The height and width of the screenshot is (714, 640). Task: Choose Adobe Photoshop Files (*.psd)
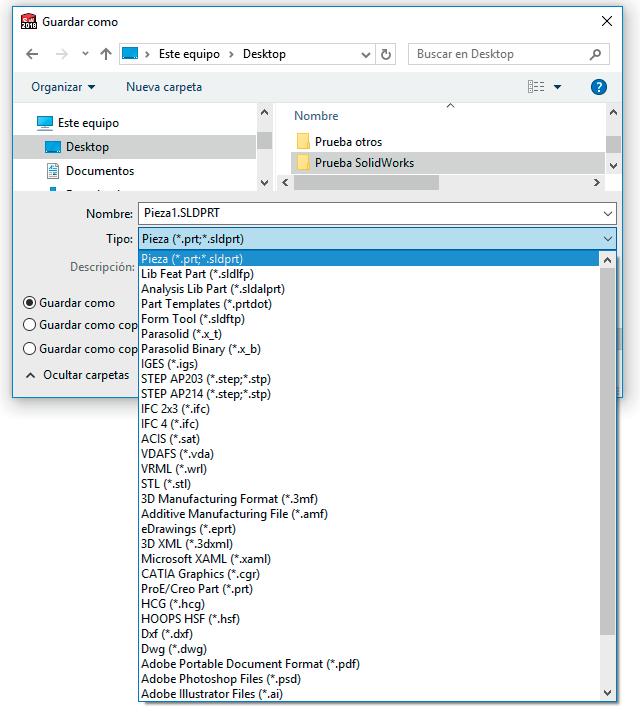click(x=369, y=679)
